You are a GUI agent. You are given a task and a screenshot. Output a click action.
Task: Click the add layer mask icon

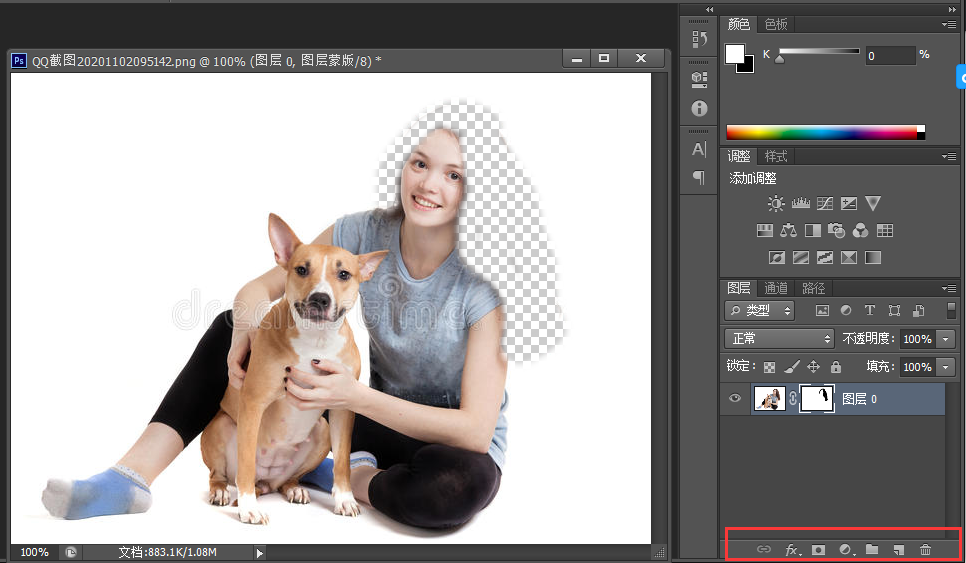(818, 549)
